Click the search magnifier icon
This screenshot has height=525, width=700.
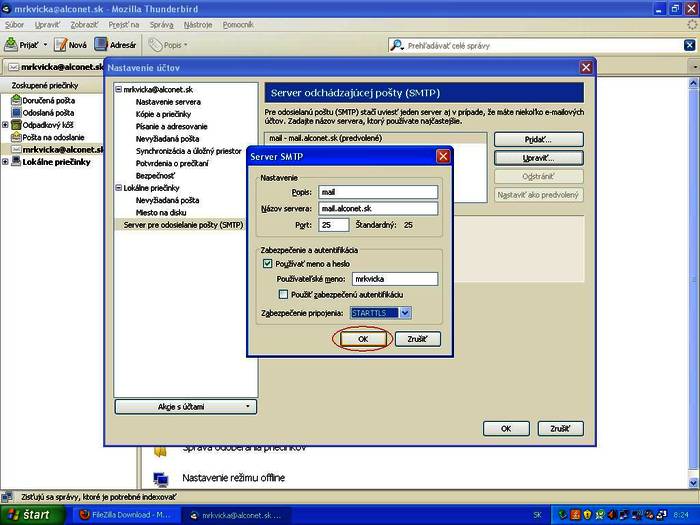click(x=396, y=45)
